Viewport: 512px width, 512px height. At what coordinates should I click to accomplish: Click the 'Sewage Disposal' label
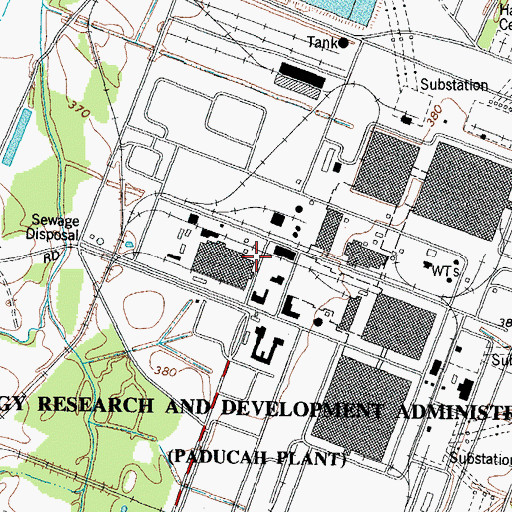(x=53, y=227)
